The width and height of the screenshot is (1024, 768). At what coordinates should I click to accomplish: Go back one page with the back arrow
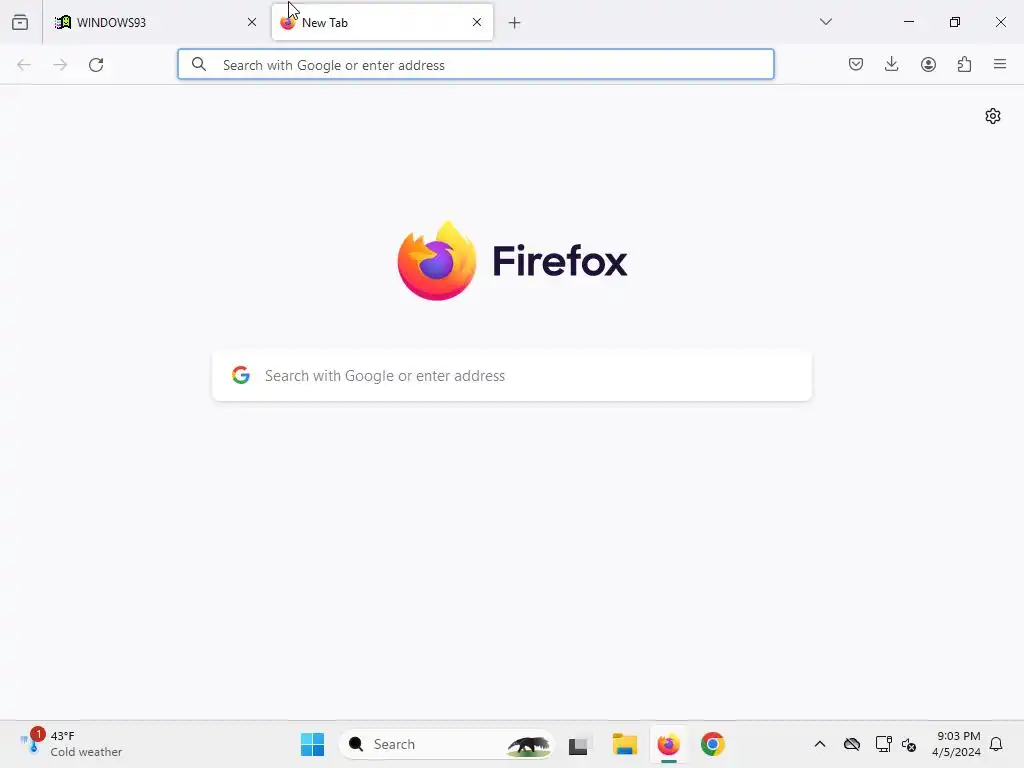24,65
